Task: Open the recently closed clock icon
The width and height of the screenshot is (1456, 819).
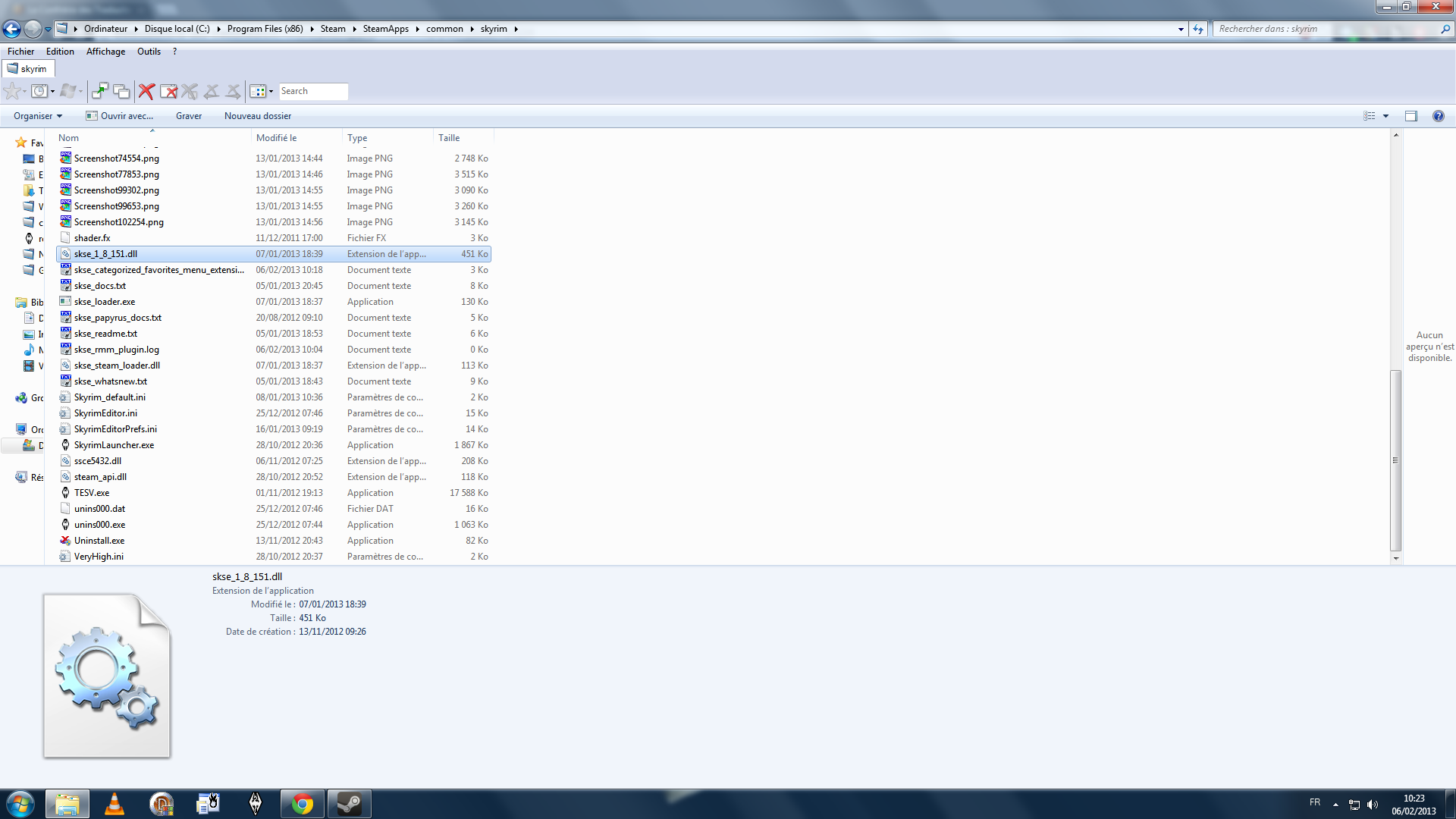Action: coord(39,91)
